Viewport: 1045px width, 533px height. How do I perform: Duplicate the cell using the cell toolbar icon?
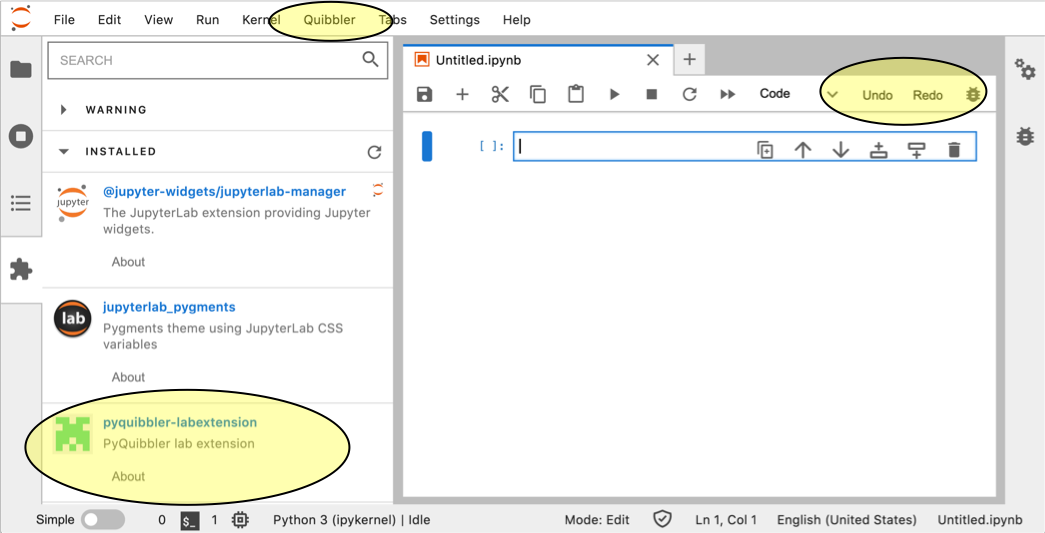coord(765,150)
